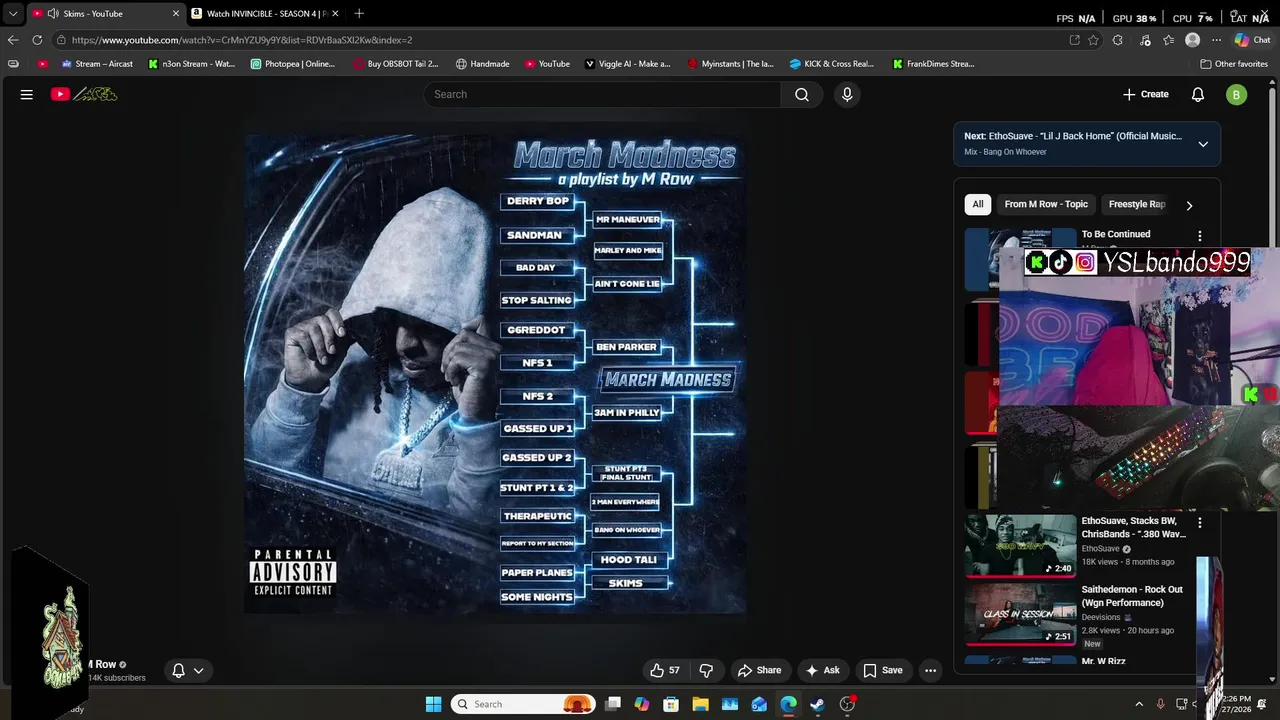The height and width of the screenshot is (720, 1280).
Task: Click the Create button
Action: 1146,94
